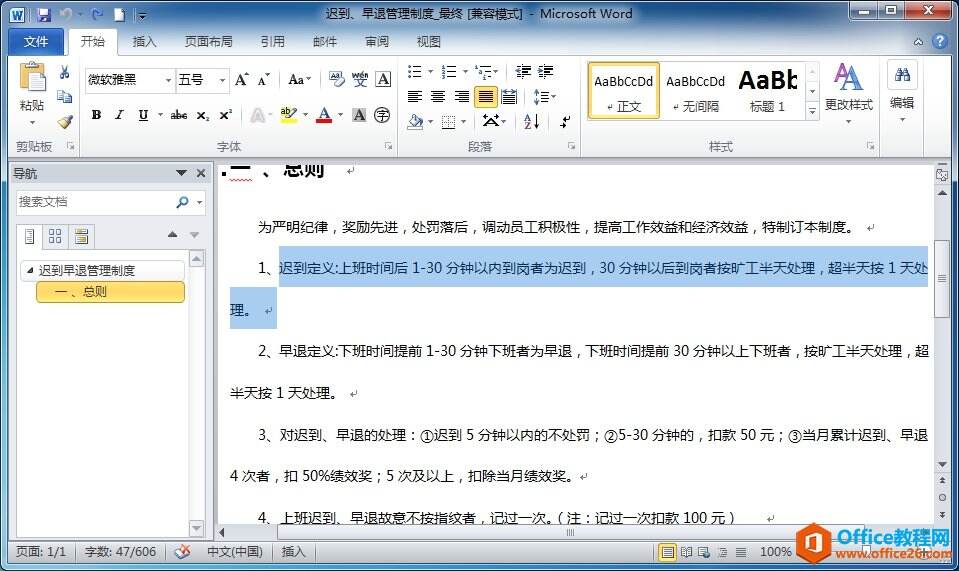Switch to View (视图) tab
Image resolution: width=959 pixels, height=571 pixels.
tap(429, 41)
